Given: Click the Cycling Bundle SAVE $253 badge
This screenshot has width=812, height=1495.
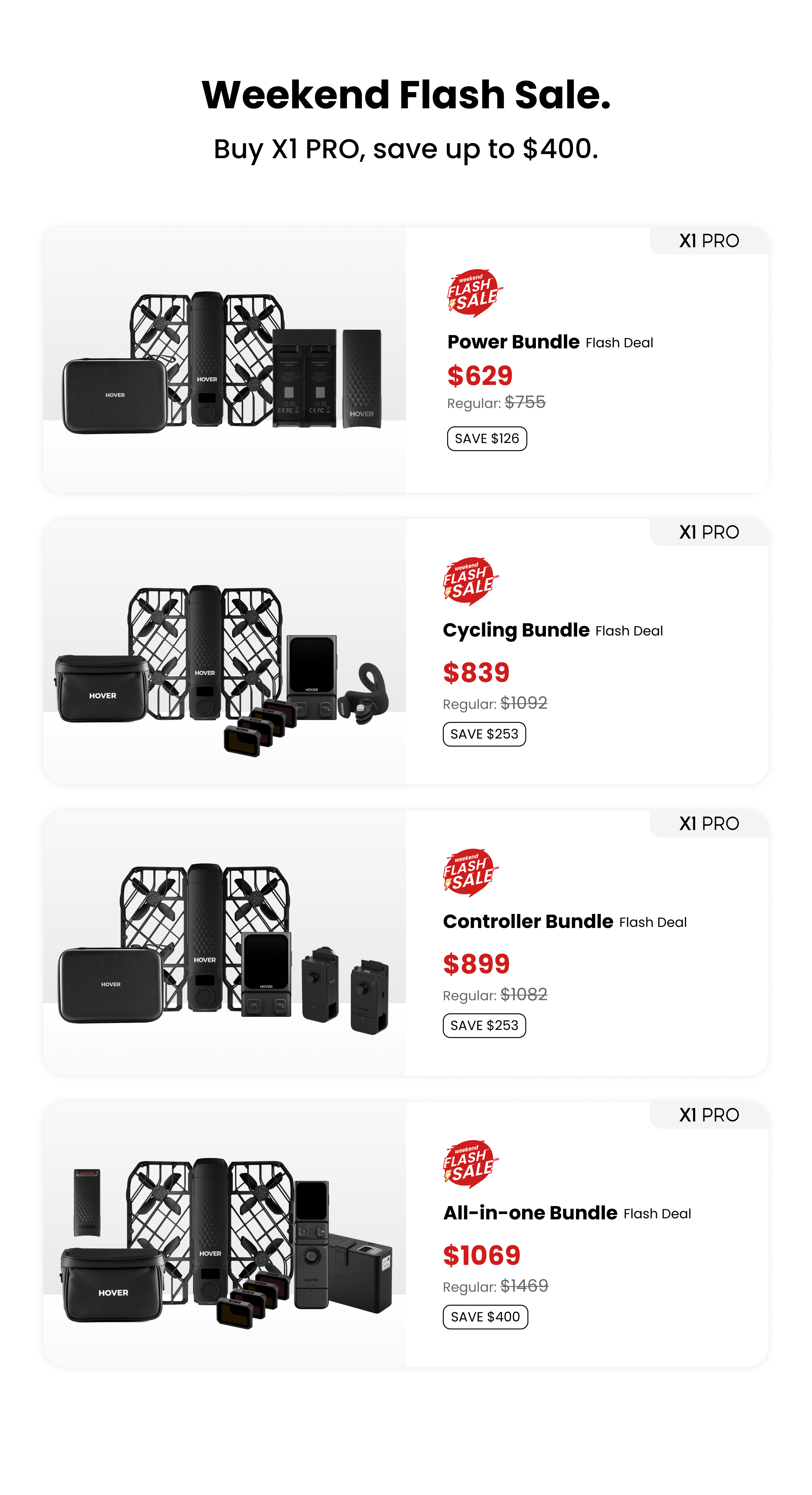Looking at the screenshot, I should (484, 734).
